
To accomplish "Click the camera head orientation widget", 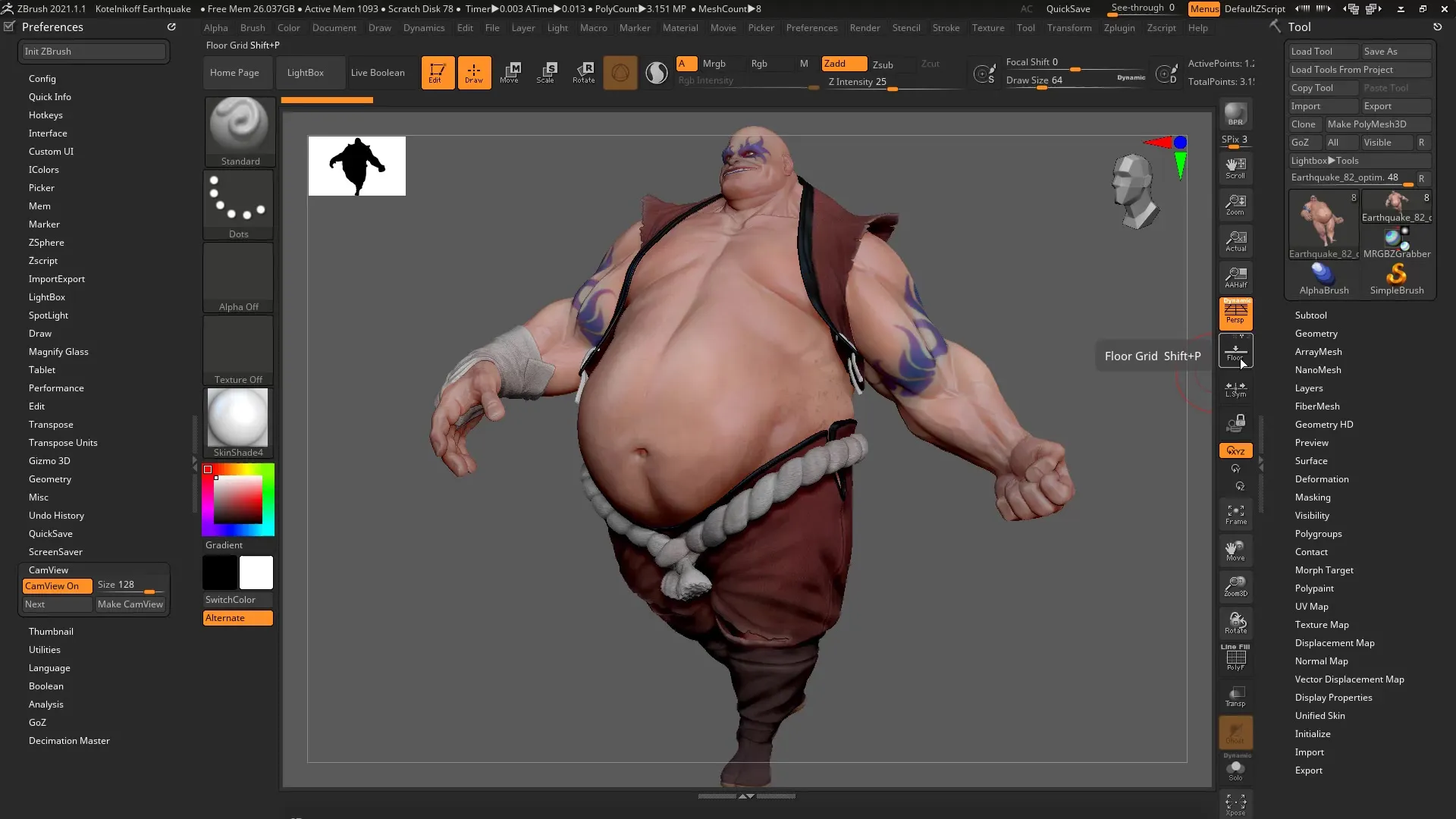I will 1134,191.
